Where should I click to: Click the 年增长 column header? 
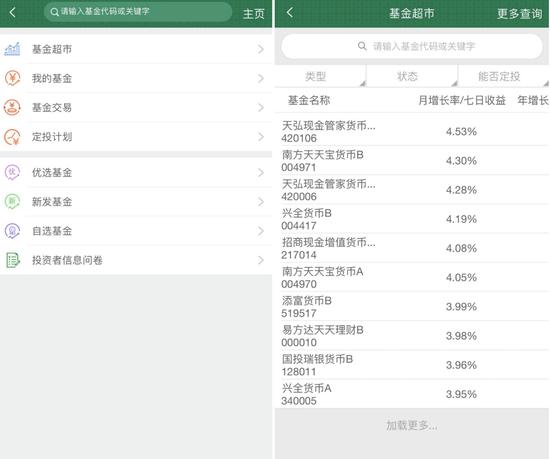[533, 101]
